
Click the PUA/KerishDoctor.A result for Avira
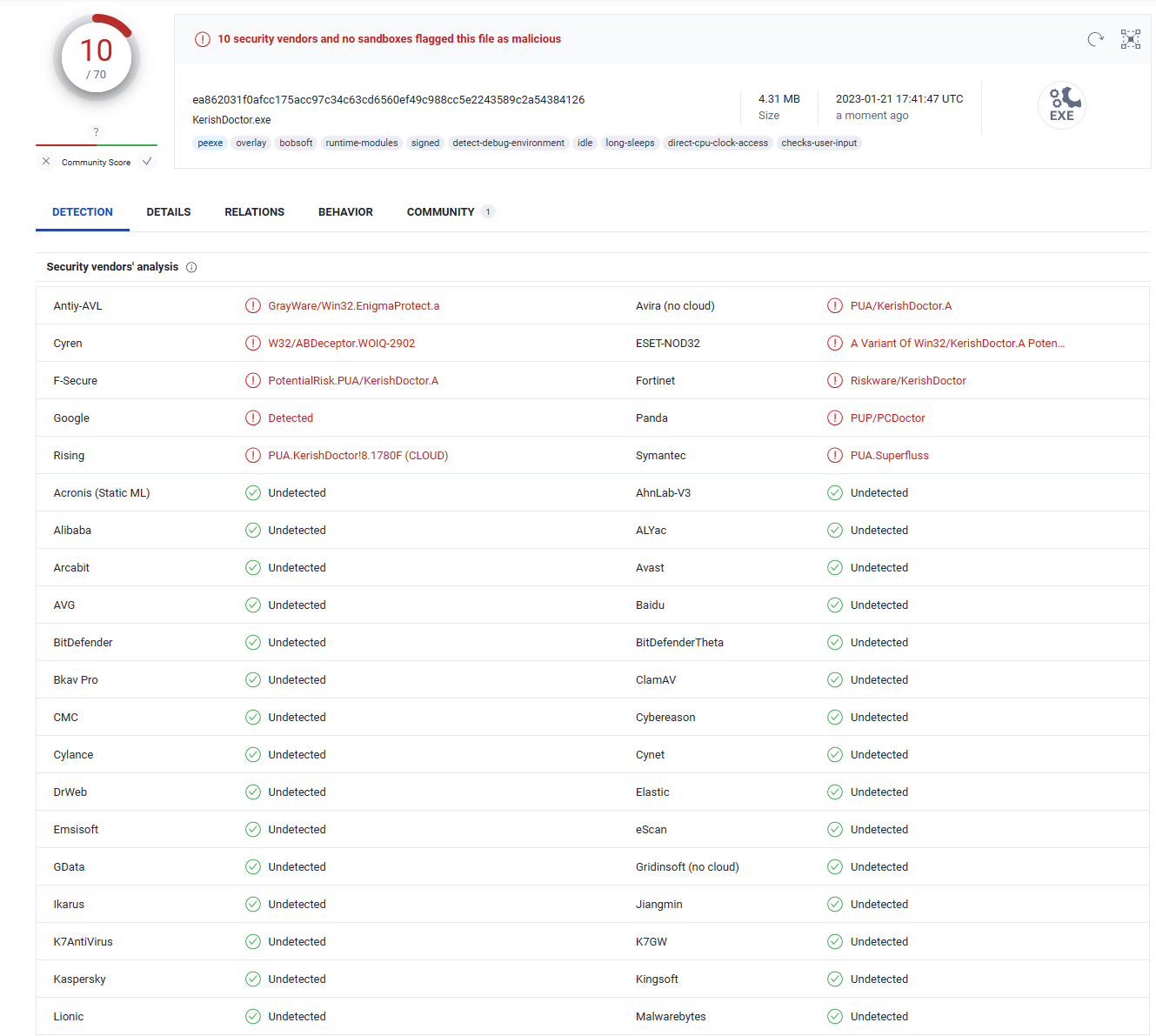pyautogui.click(x=901, y=306)
